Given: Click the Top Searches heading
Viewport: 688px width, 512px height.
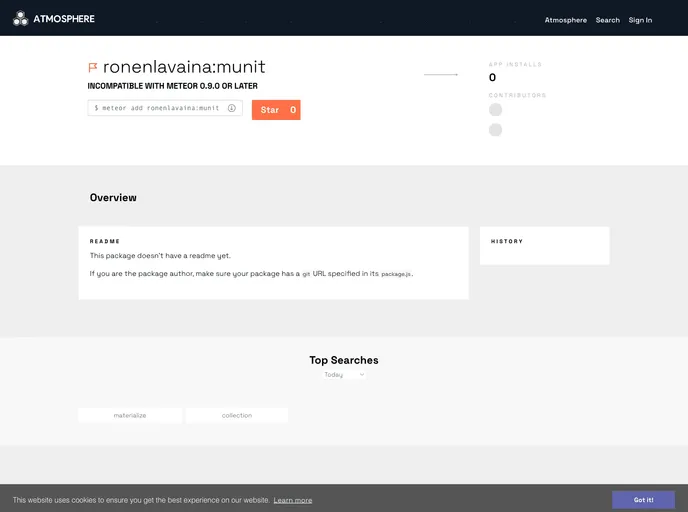Looking at the screenshot, I should click(344, 360).
